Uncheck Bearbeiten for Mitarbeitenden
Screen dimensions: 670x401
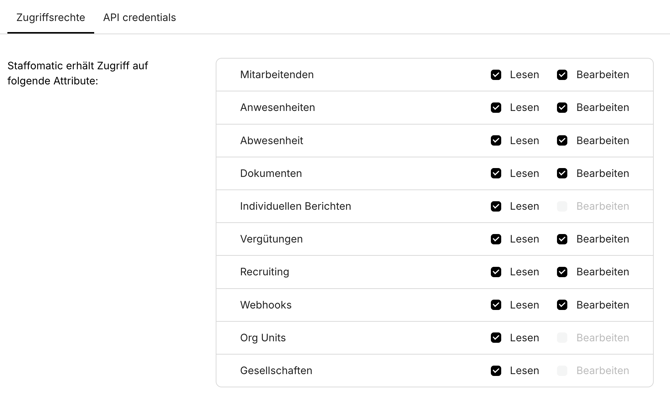pos(562,75)
